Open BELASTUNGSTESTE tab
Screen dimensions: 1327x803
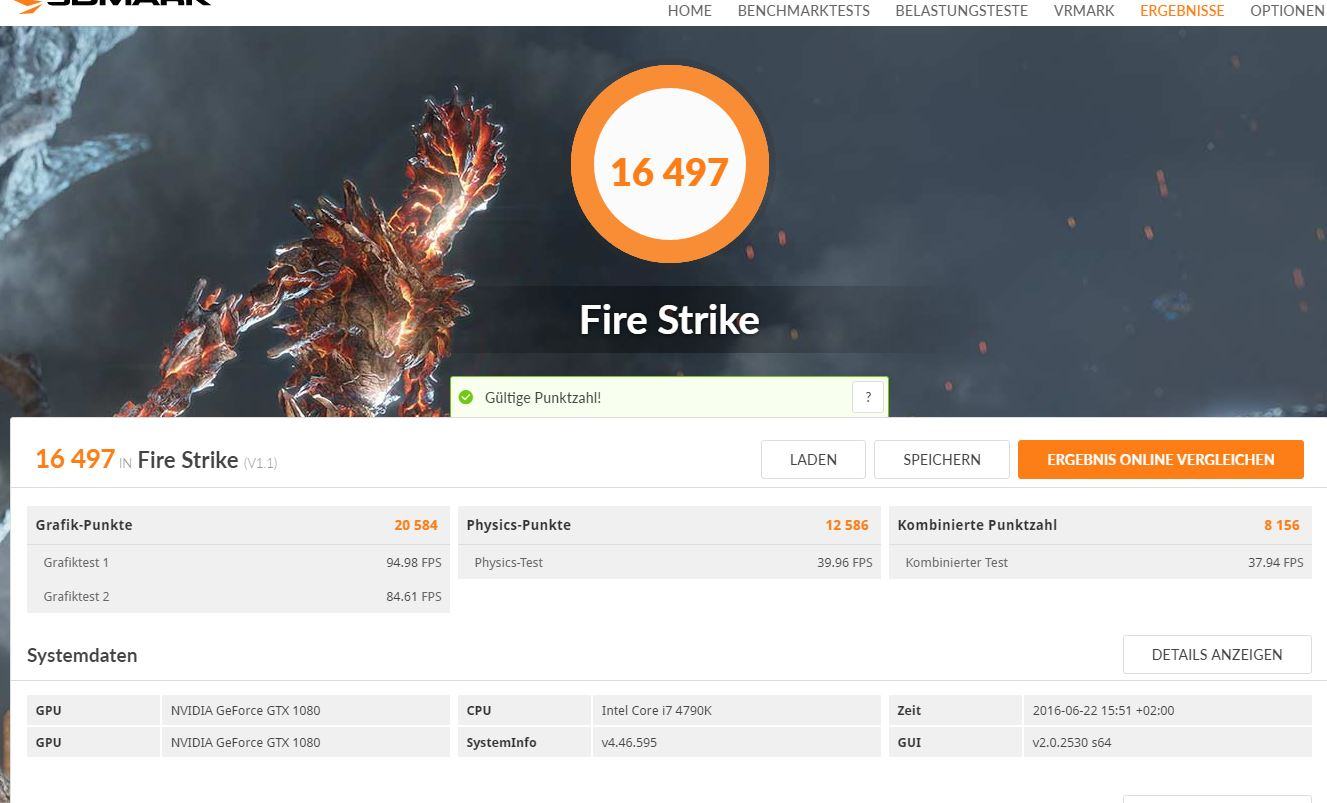click(961, 11)
